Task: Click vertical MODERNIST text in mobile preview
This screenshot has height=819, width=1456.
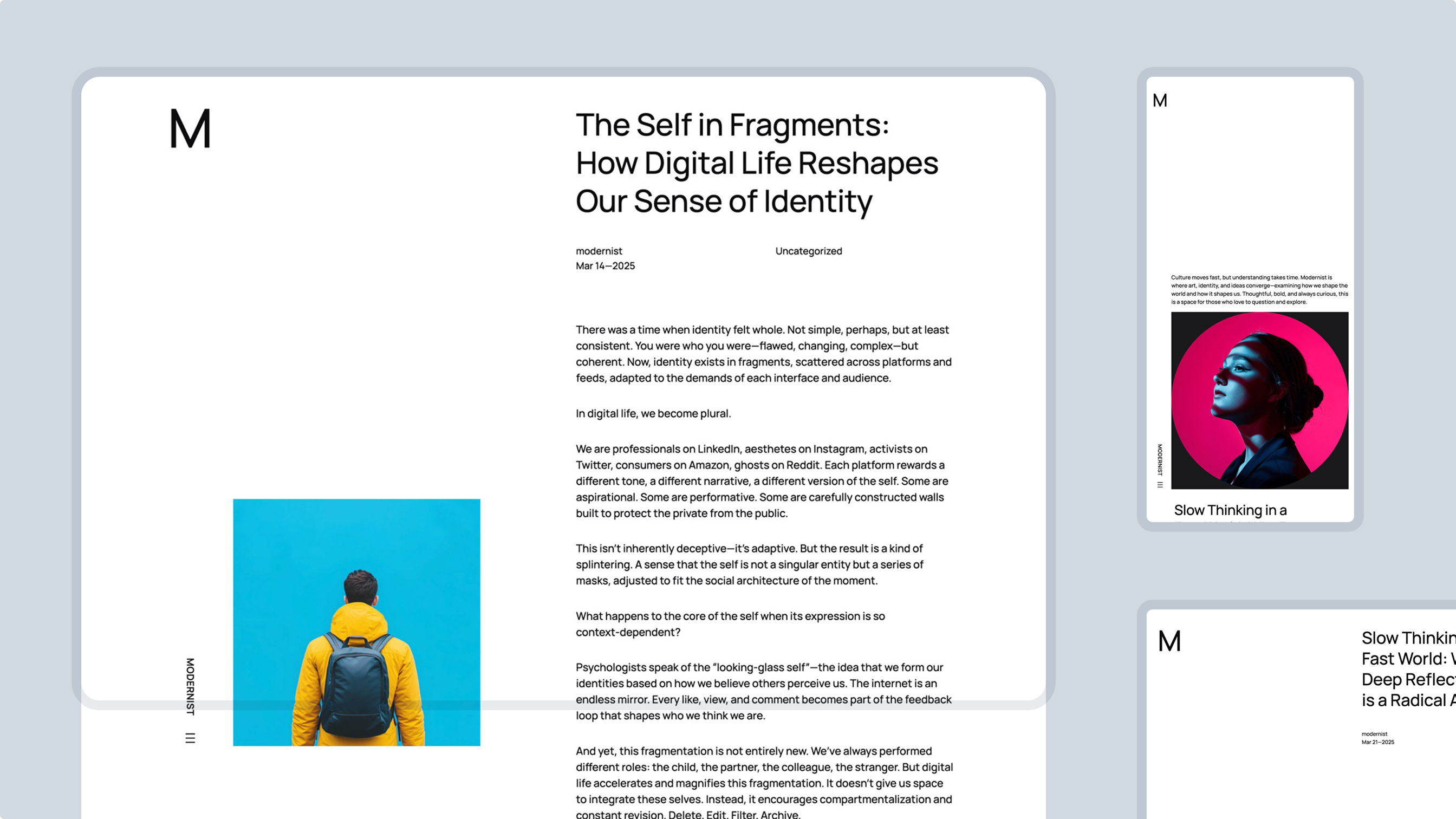Action: pyautogui.click(x=1160, y=459)
